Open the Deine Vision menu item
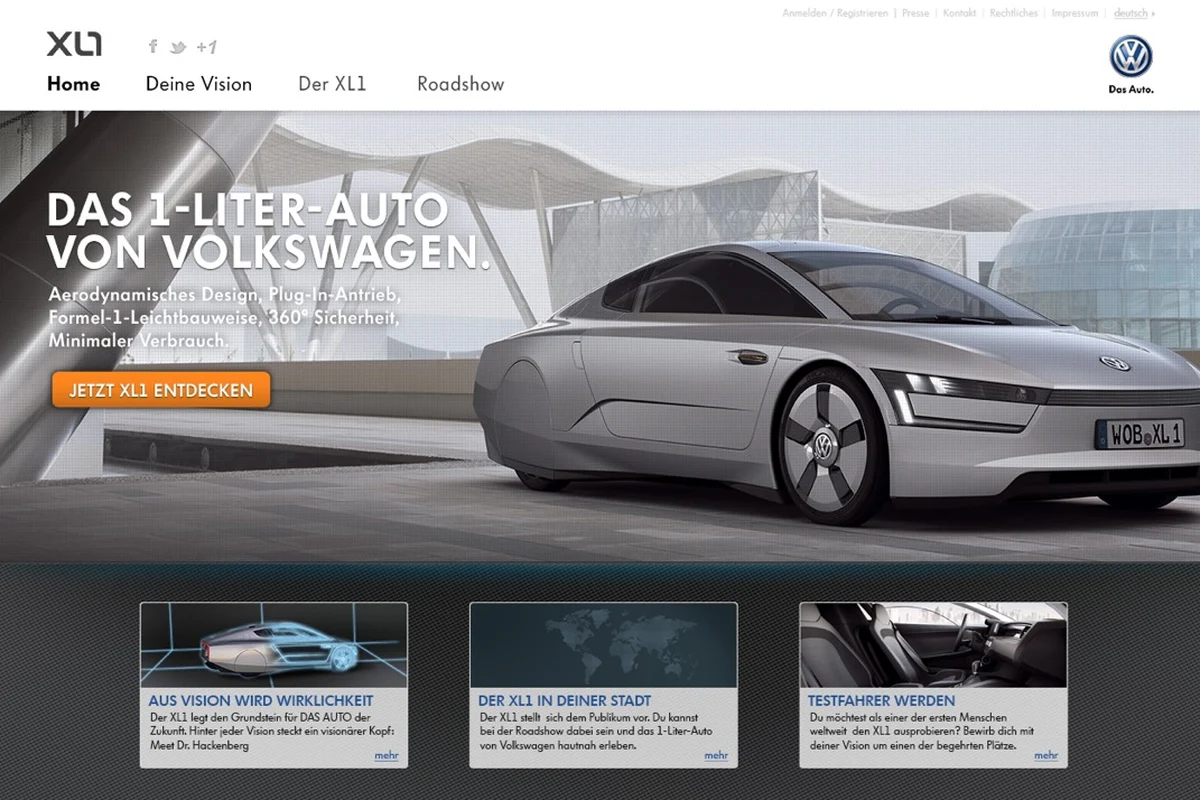1200x800 pixels. coord(199,84)
